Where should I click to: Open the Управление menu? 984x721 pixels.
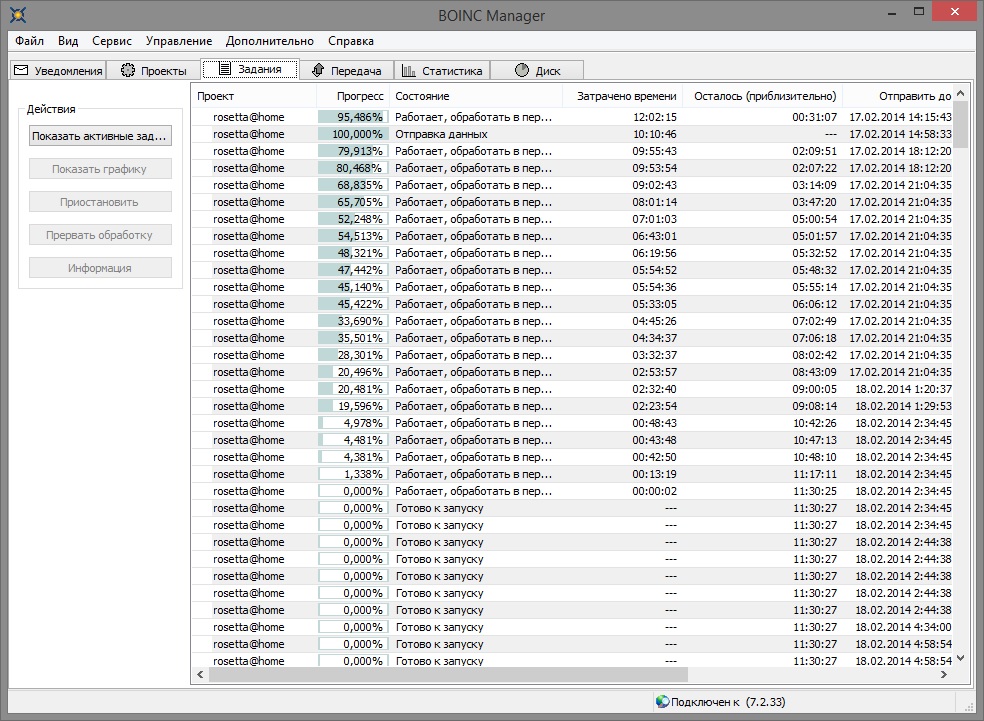coord(179,41)
